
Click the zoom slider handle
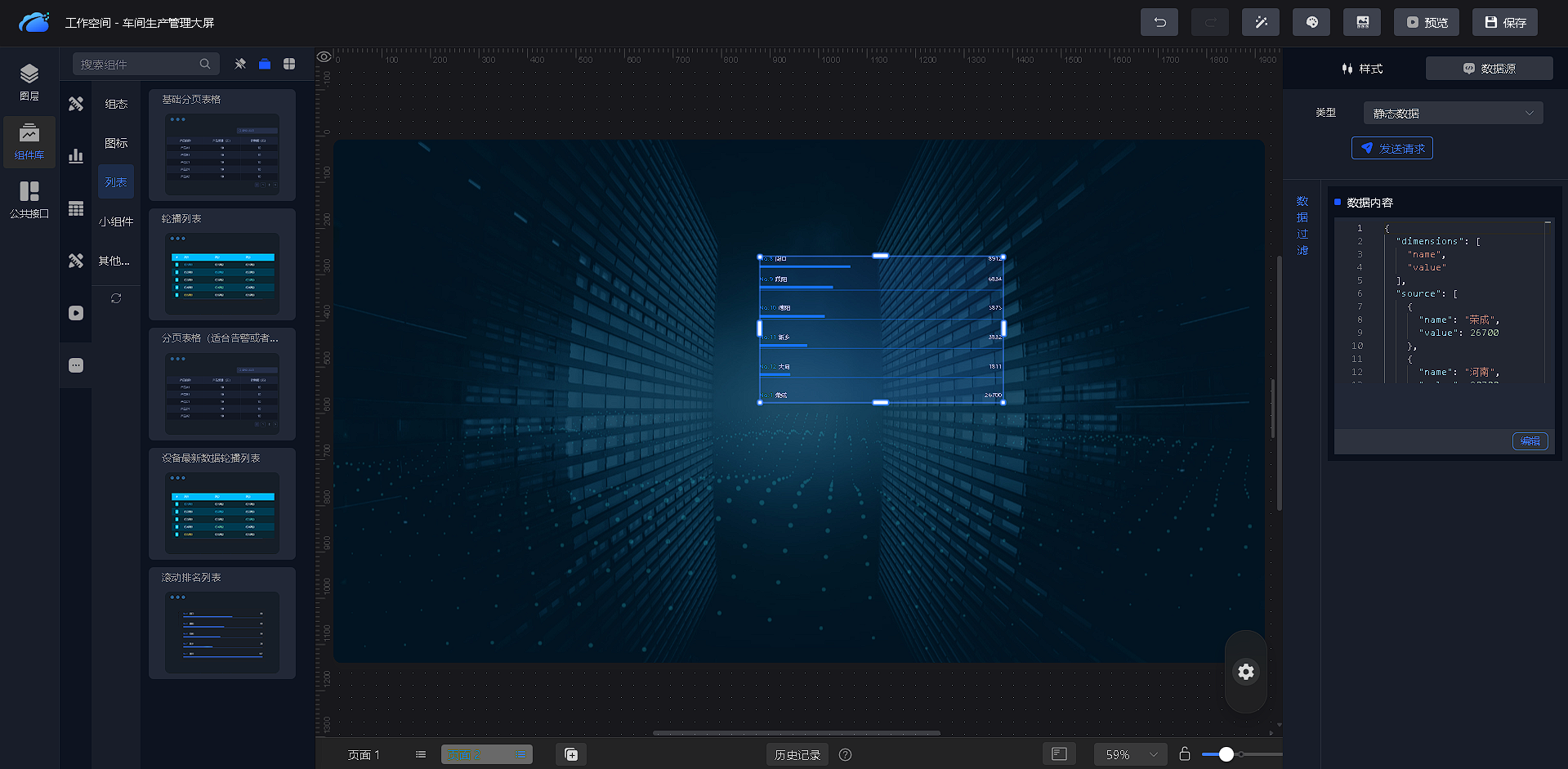click(1226, 754)
